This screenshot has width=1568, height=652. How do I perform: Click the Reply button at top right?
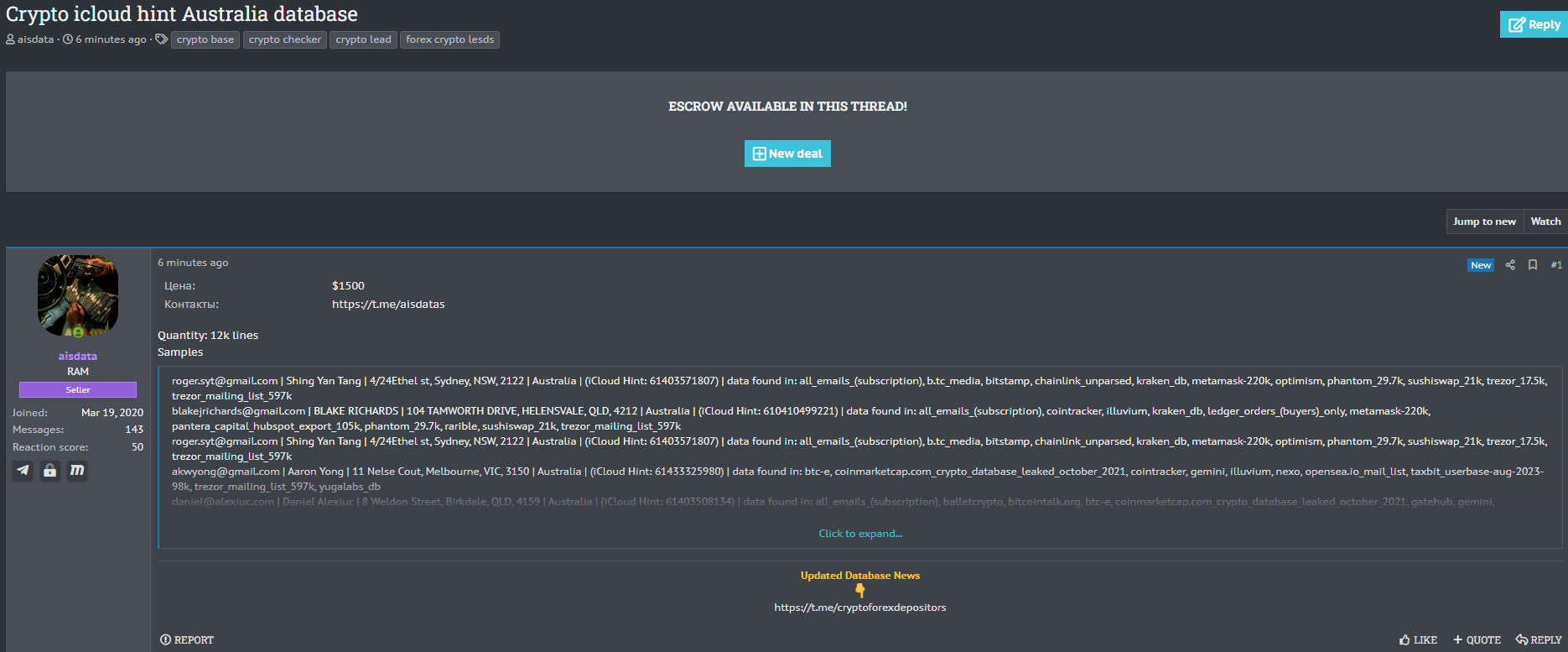(x=1534, y=24)
